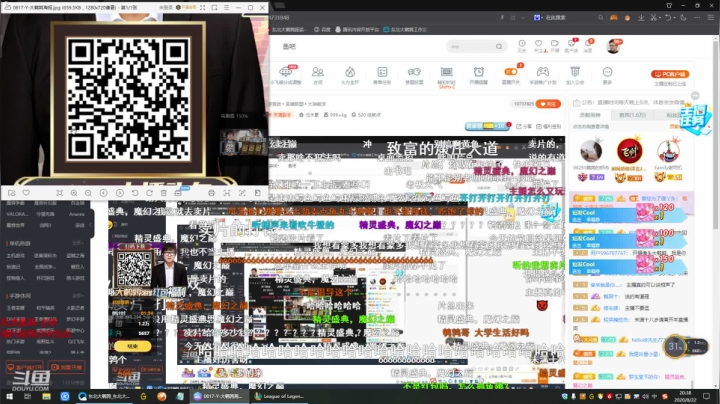Select the nobles tab showing 1.6万
This screenshot has height=404, width=720.
pyautogui.click(x=632, y=115)
